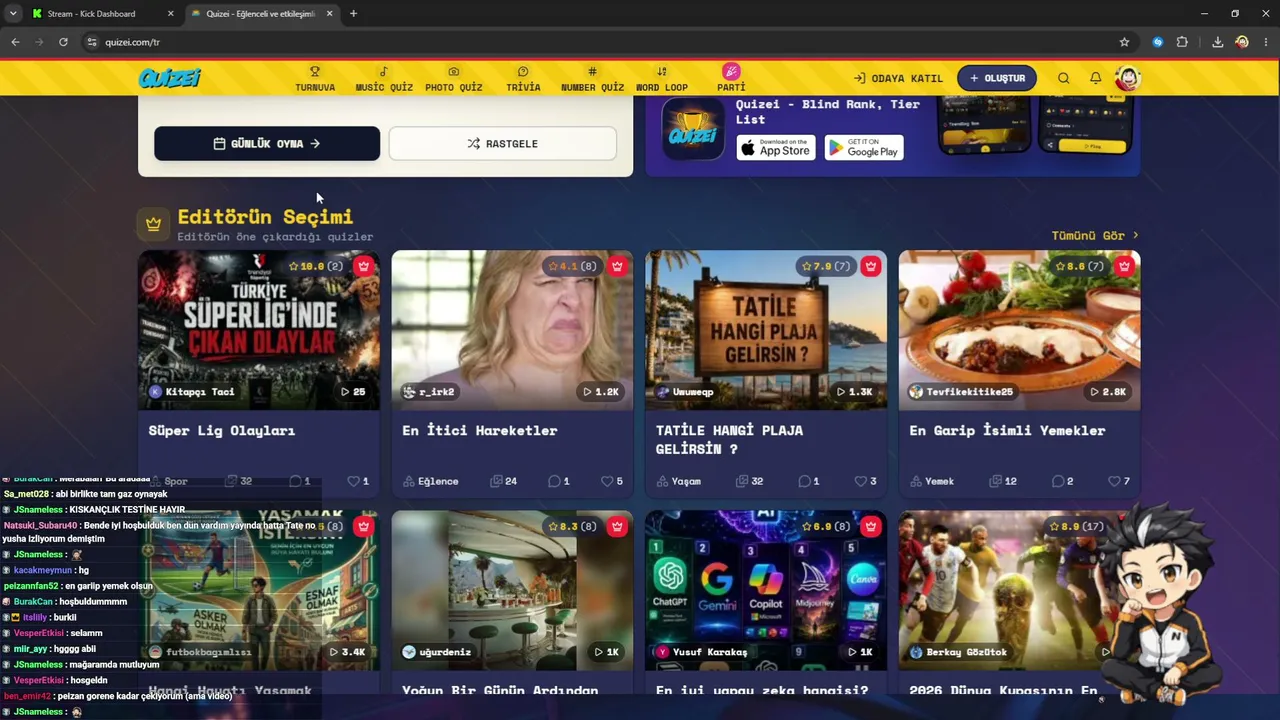
Task: Click crown badge on Tatile Hangi Plaja card
Action: click(x=871, y=266)
